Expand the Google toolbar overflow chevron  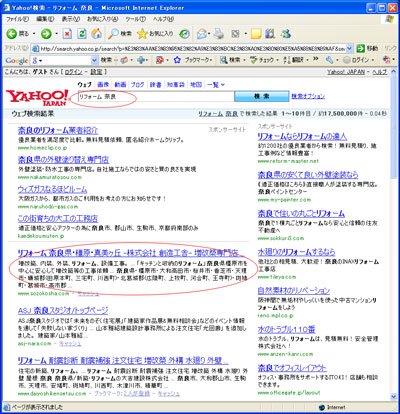click(316, 60)
